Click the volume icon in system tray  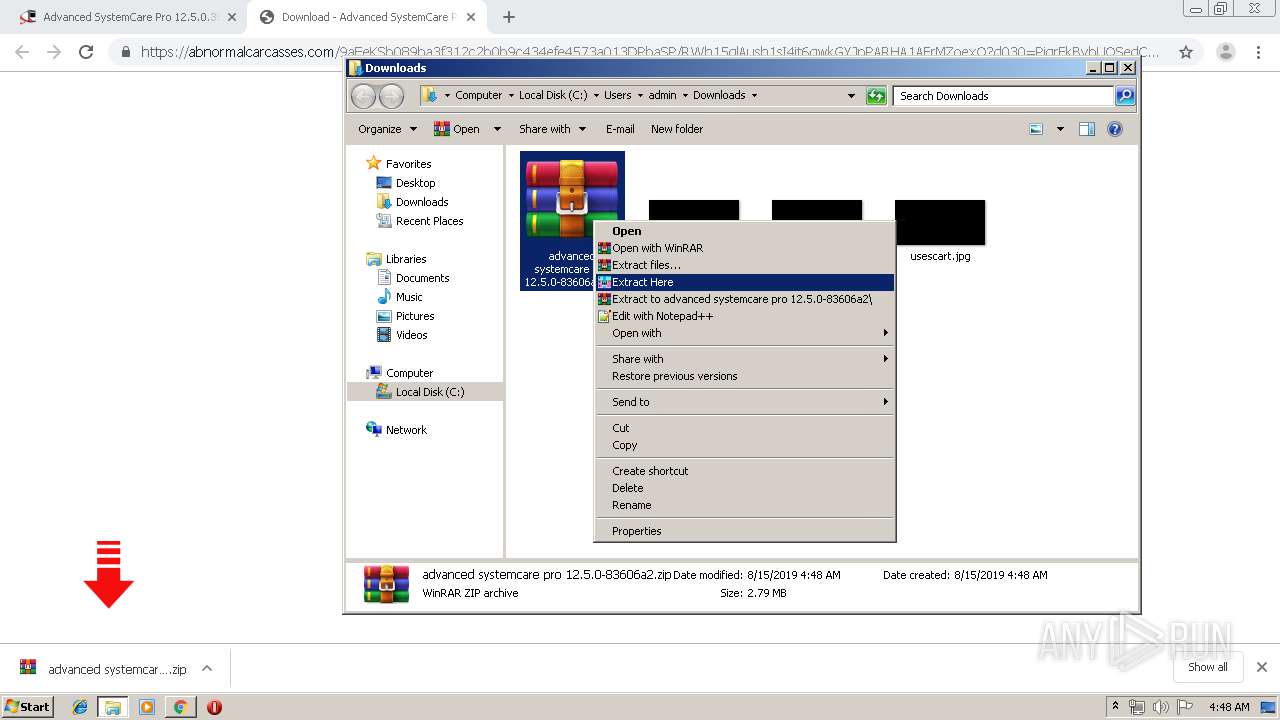point(1160,707)
